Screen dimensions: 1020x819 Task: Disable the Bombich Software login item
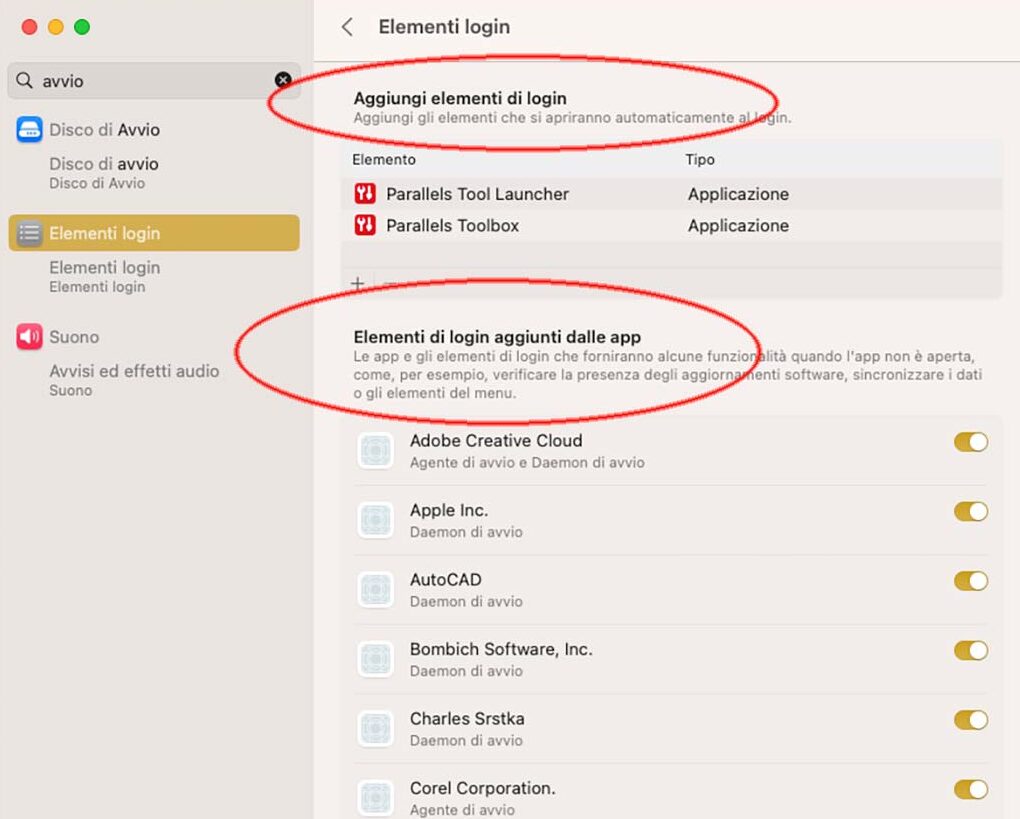[x=969, y=651]
